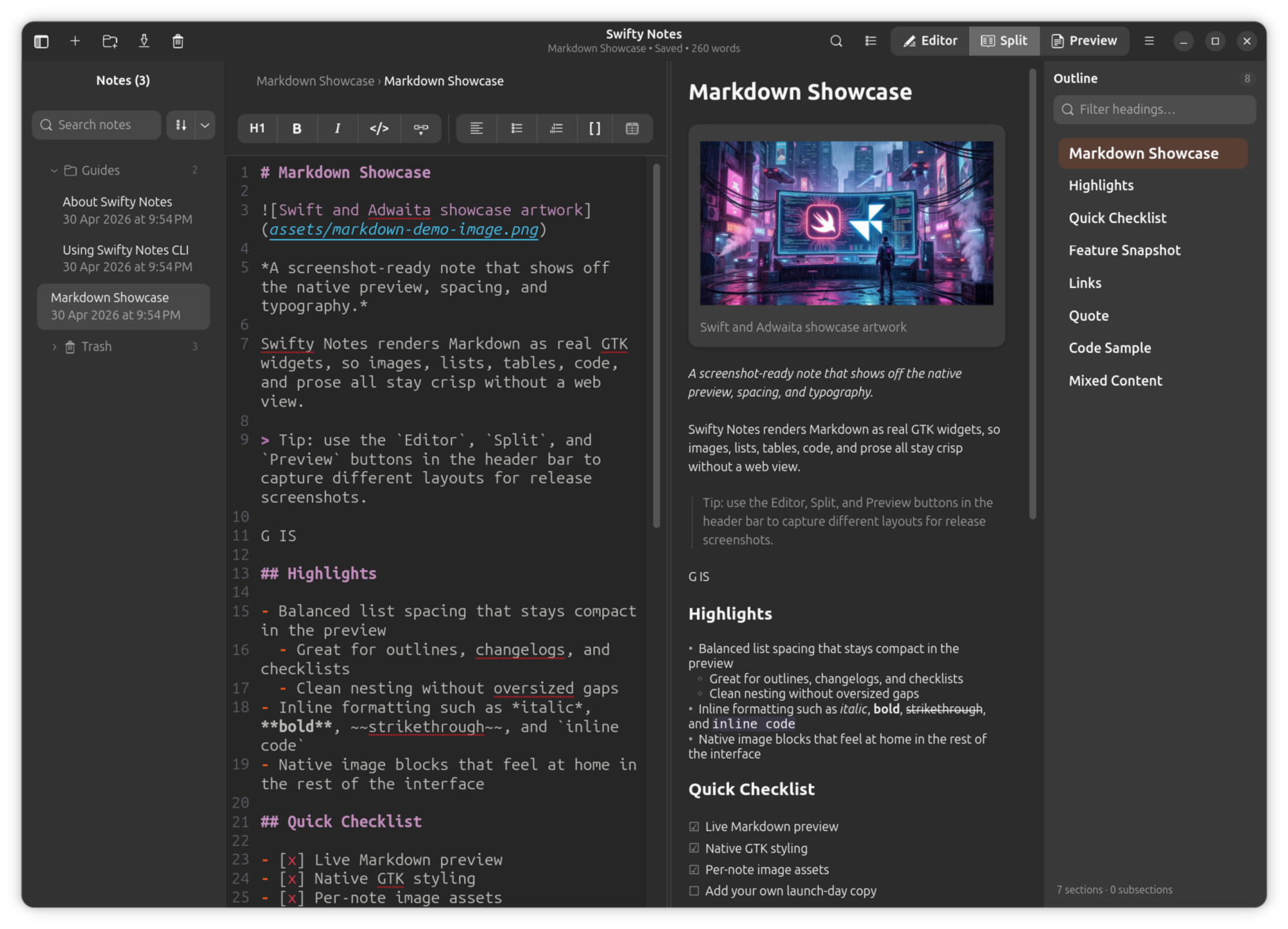This screenshot has width=1288, height=929.
Task: Click the import download icon
Action: pos(144,41)
